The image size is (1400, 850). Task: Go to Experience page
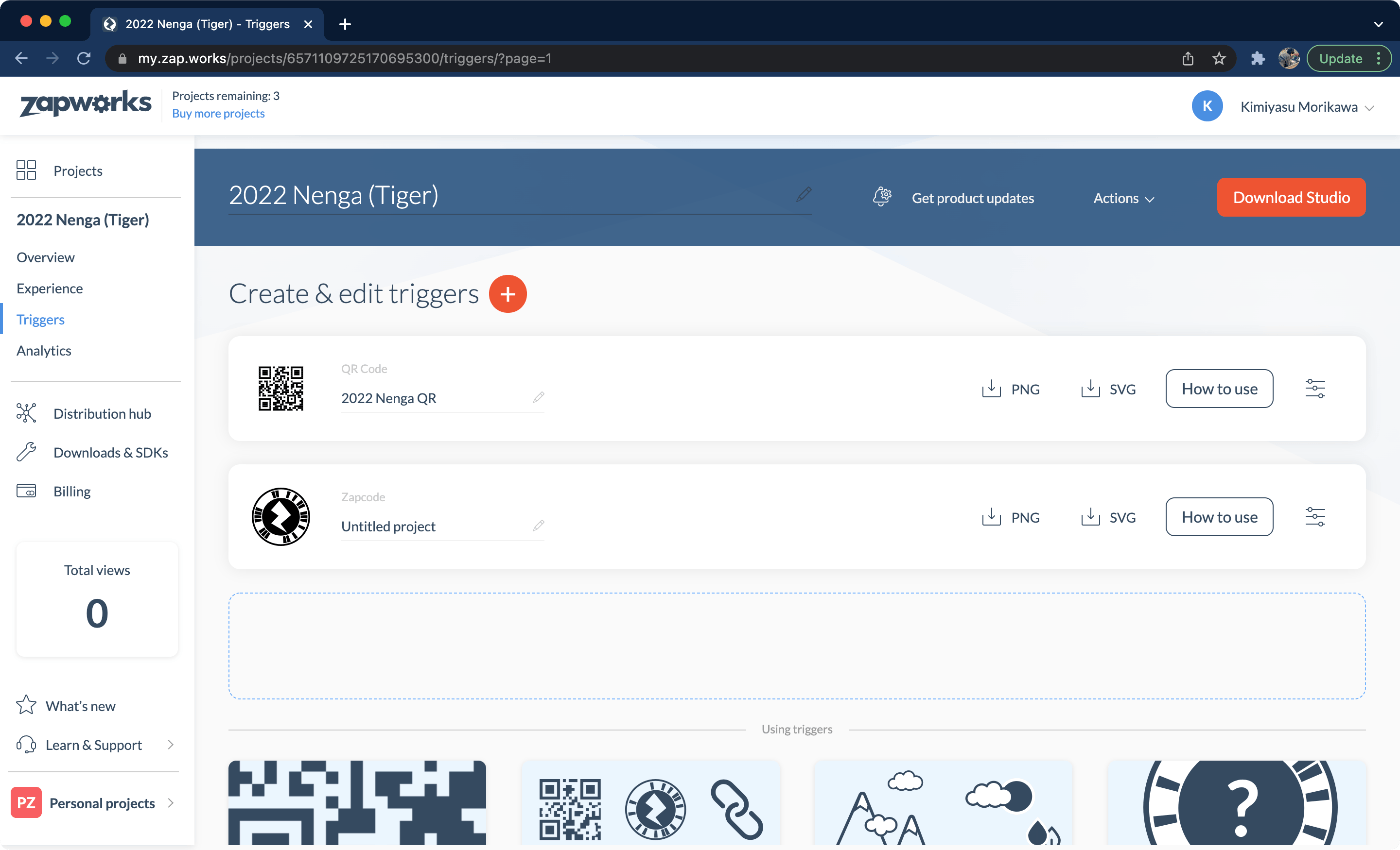point(50,288)
